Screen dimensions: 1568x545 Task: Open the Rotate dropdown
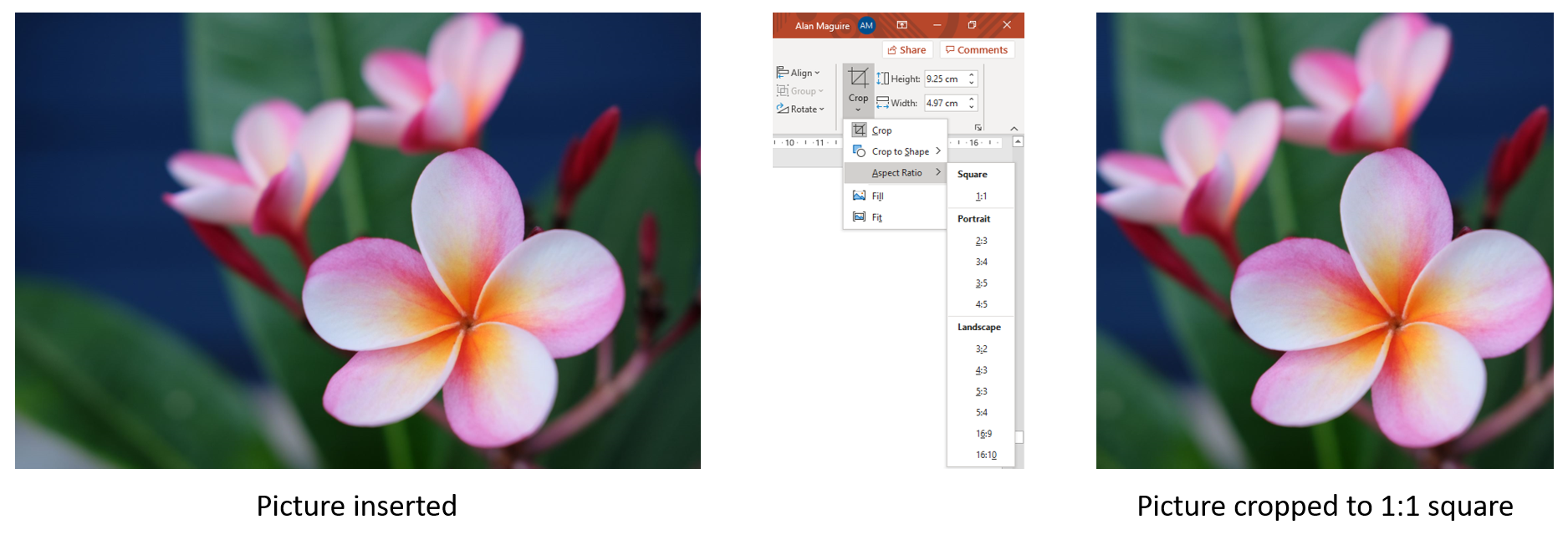coord(800,110)
